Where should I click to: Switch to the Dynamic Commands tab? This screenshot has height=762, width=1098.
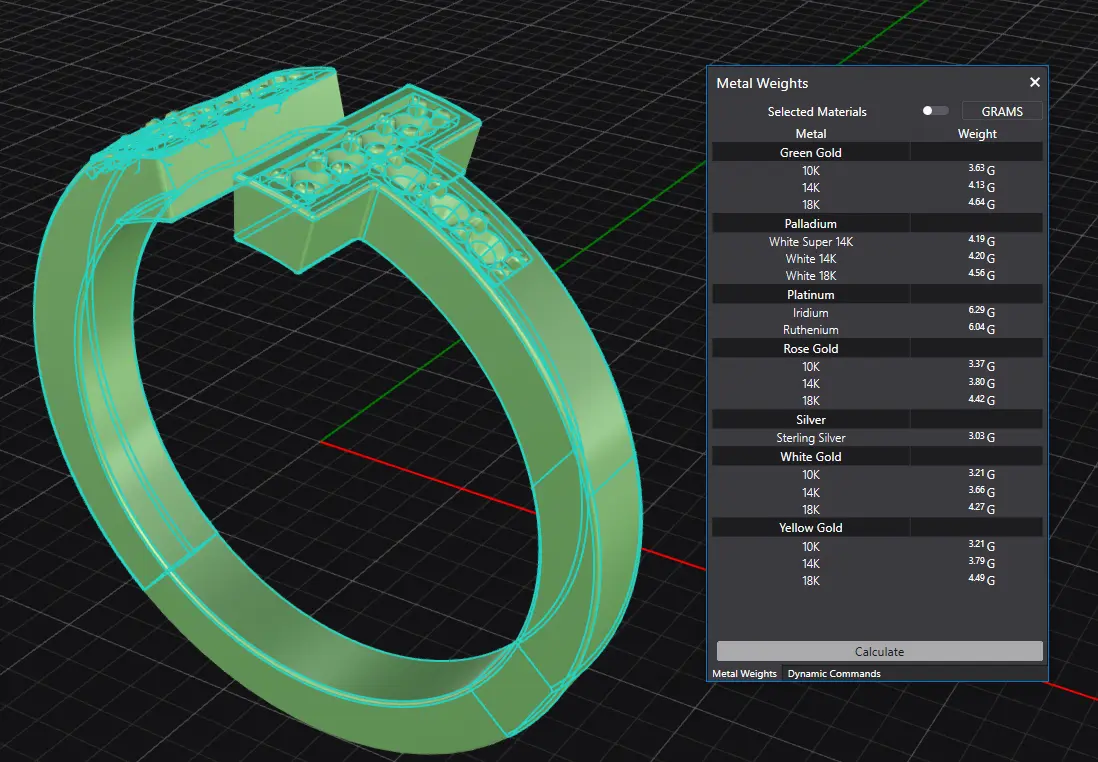[x=833, y=674]
